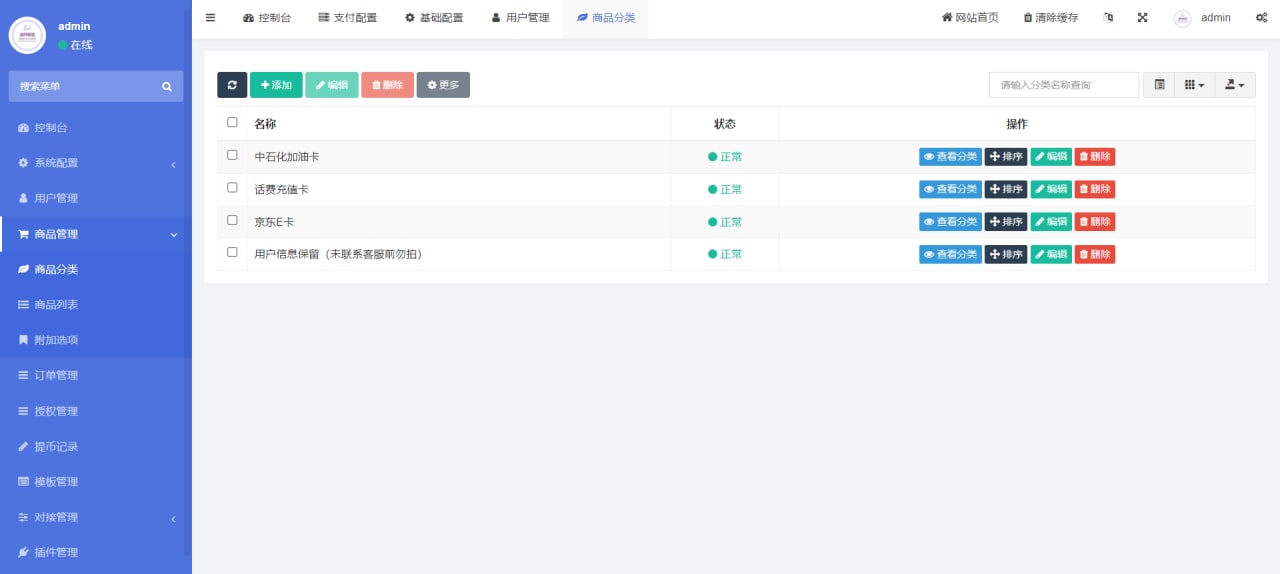Click the 编辑 button in the table toolbar

click(332, 85)
